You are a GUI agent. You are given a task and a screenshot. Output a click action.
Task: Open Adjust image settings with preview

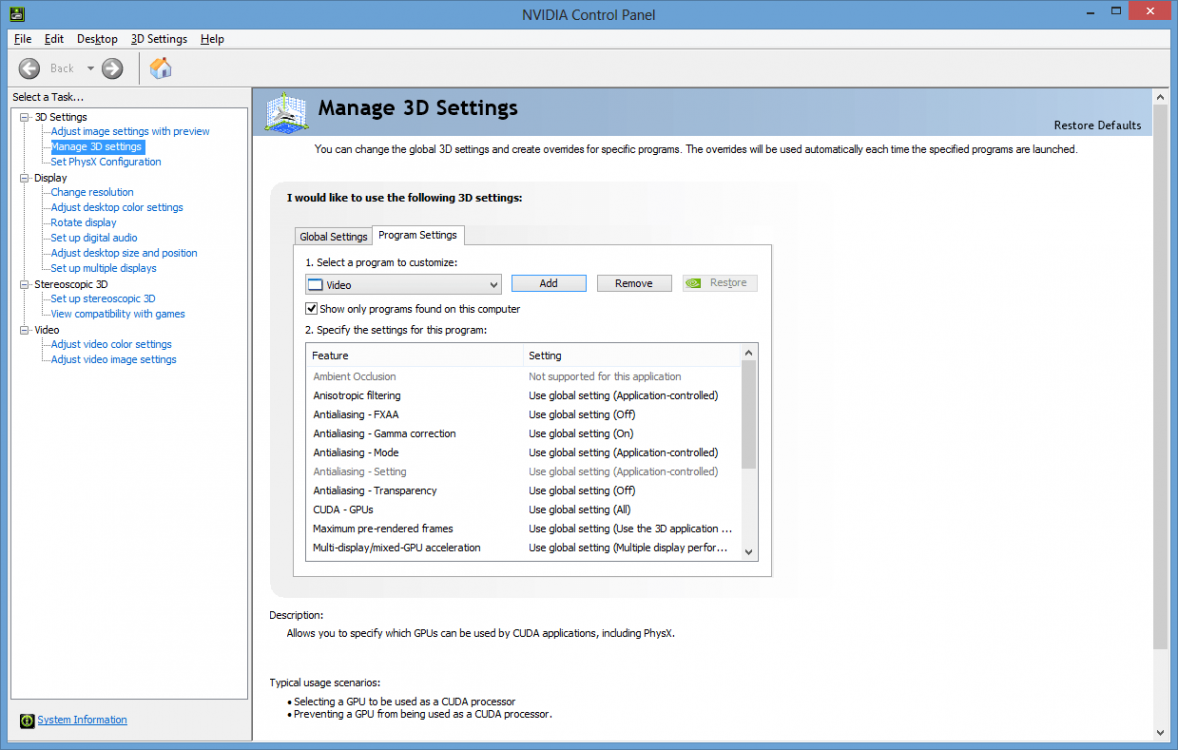coord(130,132)
